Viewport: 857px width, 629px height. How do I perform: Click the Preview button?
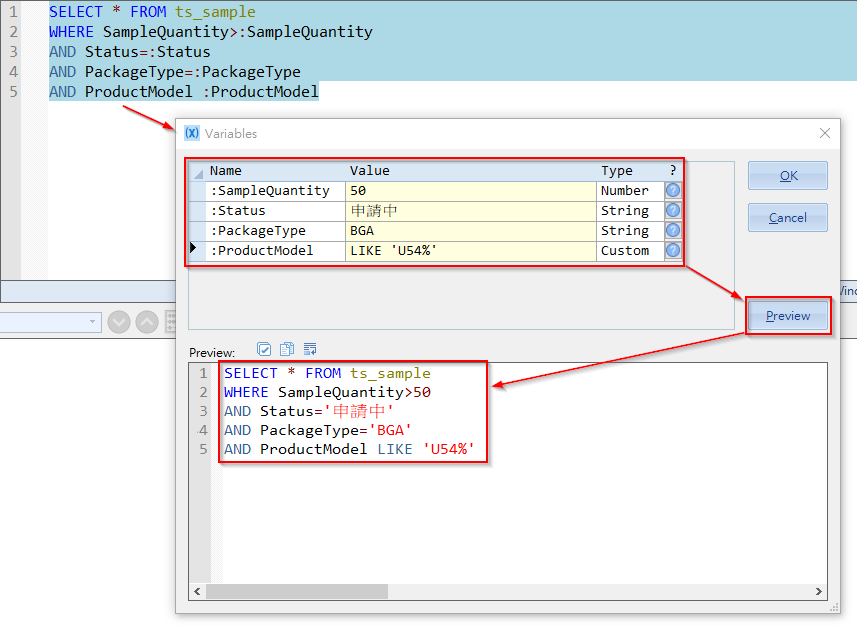788,315
